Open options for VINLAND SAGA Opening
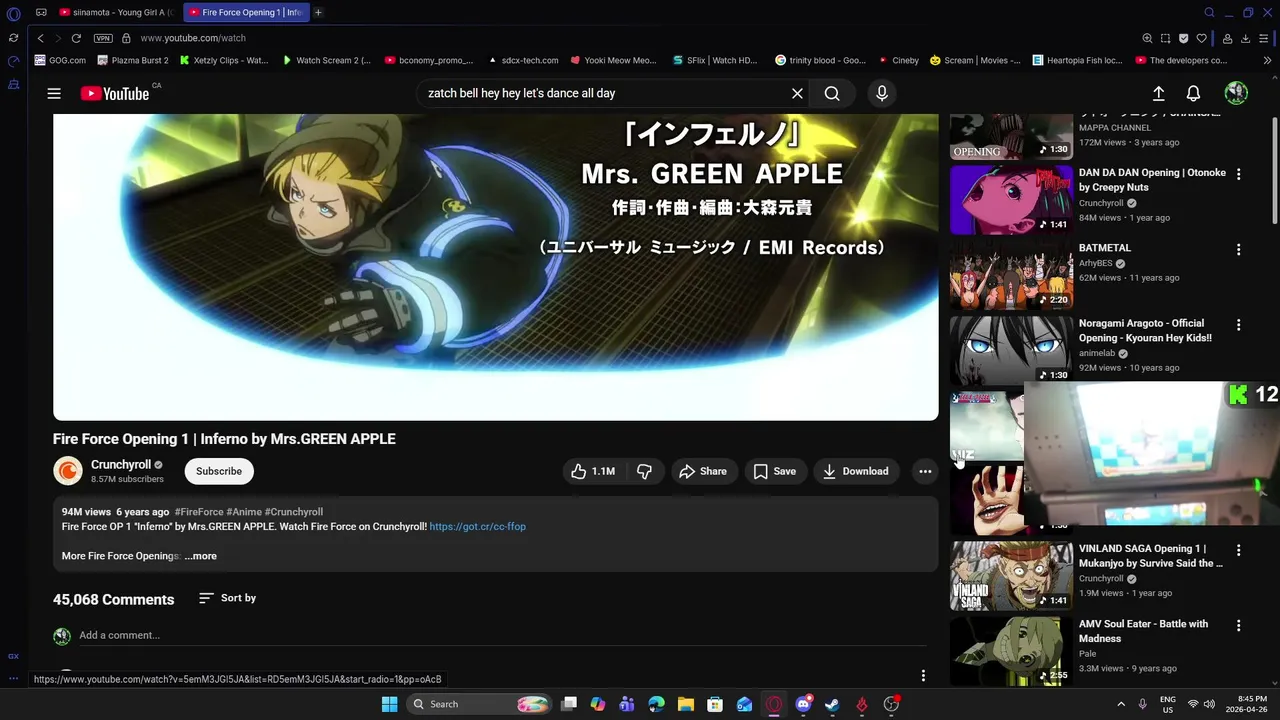 coord(1238,550)
